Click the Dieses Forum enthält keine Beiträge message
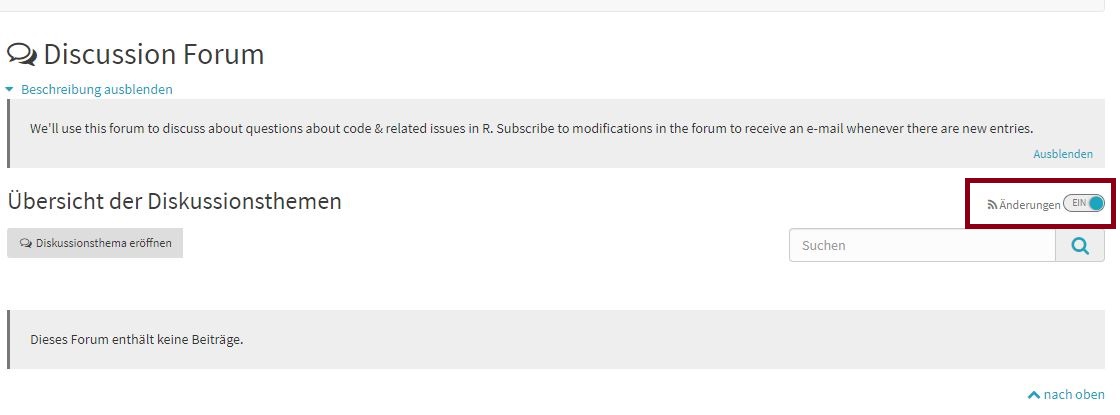 [x=137, y=339]
